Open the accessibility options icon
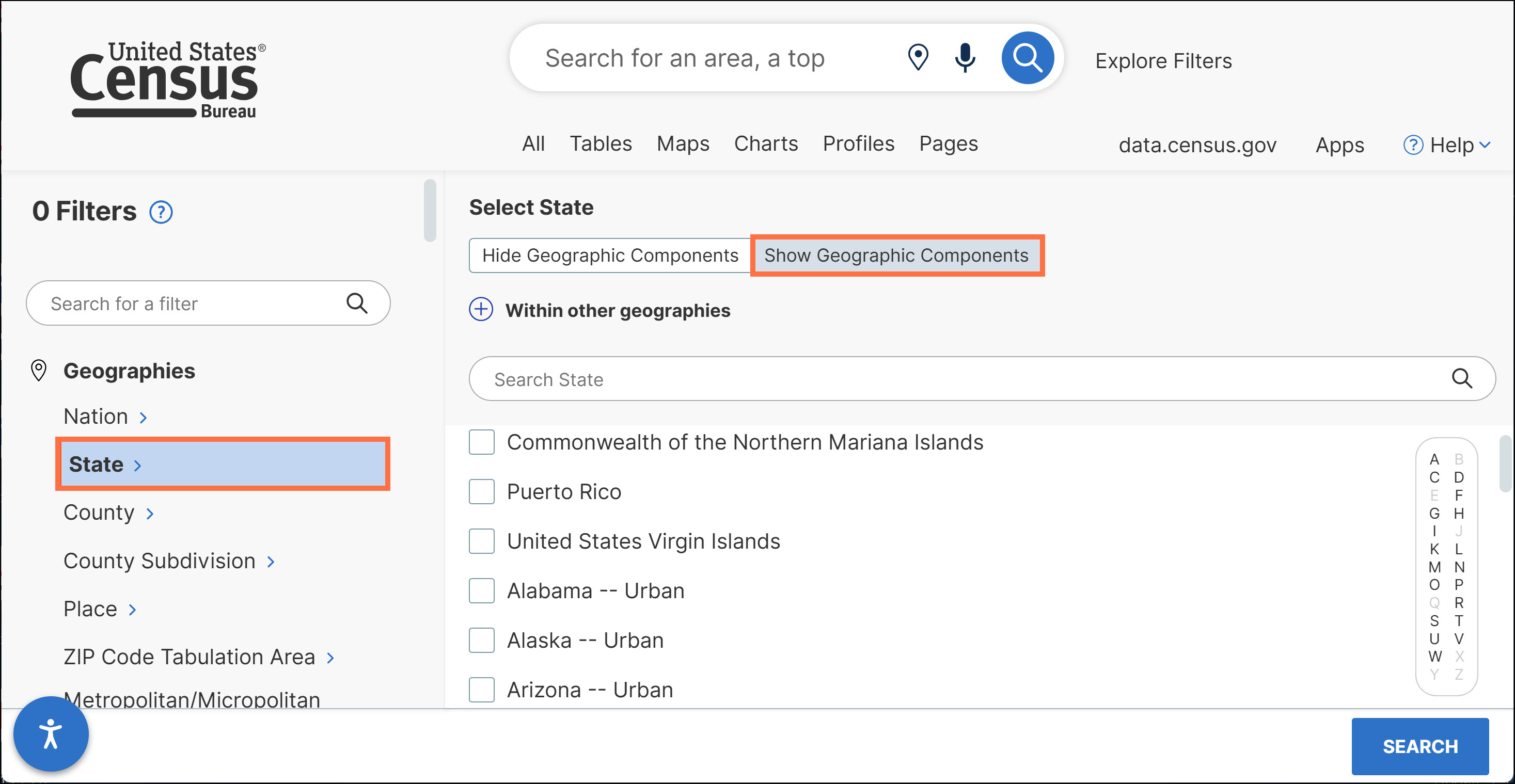The image size is (1515, 784). click(x=51, y=733)
